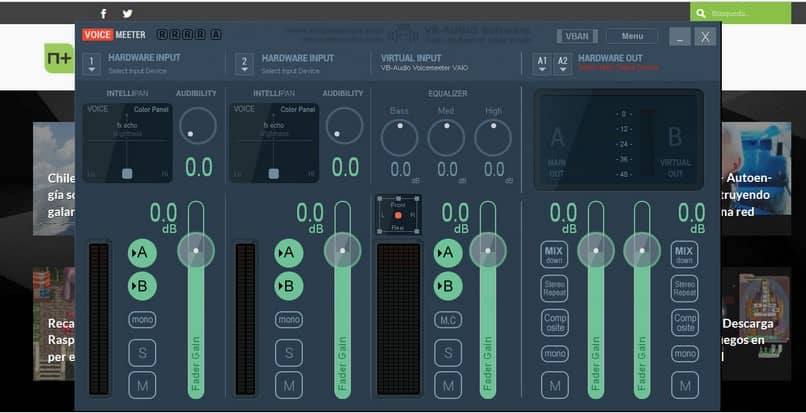Toggle bus B on Virtual Input
Screen dimensions: 806x413
pos(448,286)
